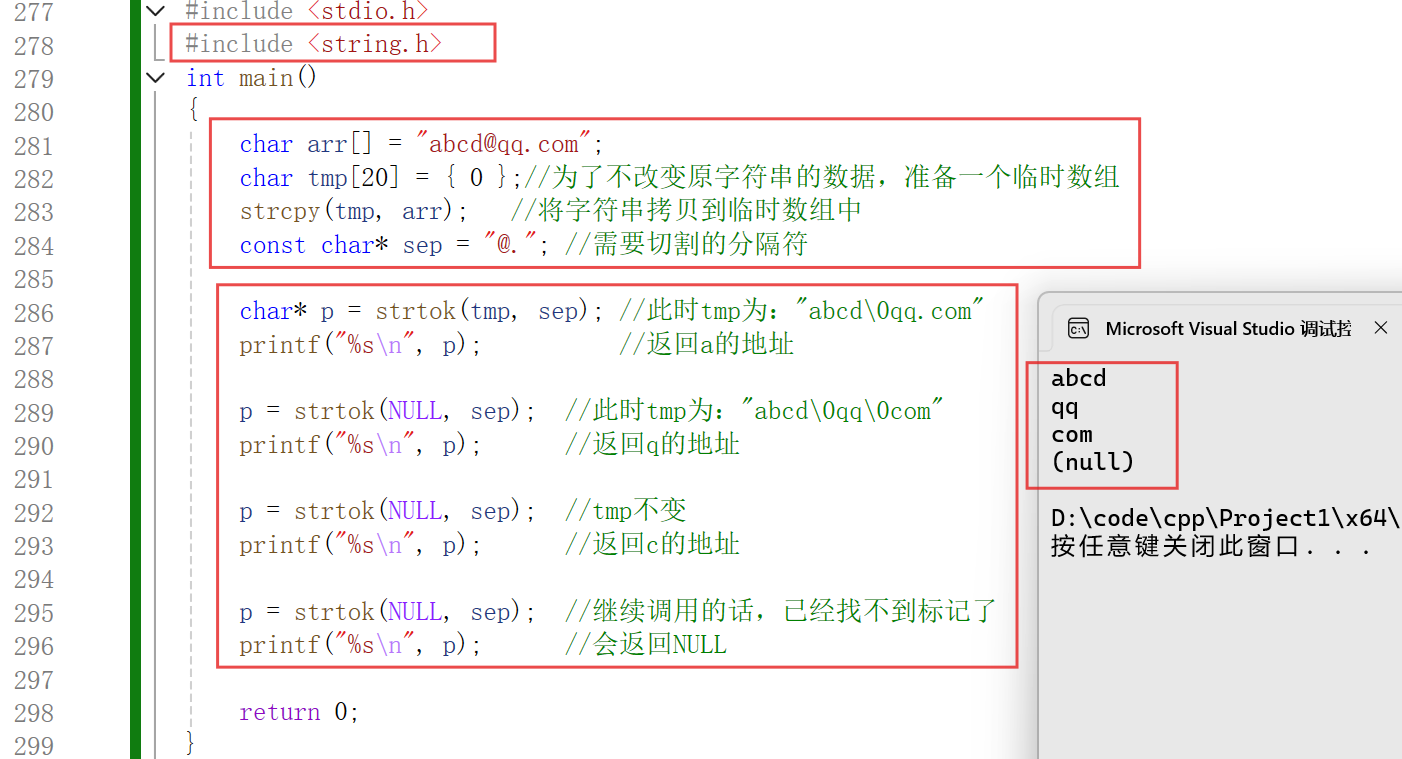Click the #include <string.h> line of code
Screen dimensions: 1402x759
[314, 44]
